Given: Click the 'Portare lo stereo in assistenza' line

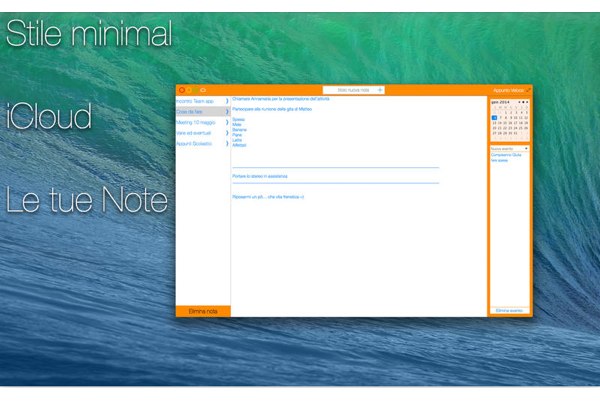Looking at the screenshot, I should (260, 176).
